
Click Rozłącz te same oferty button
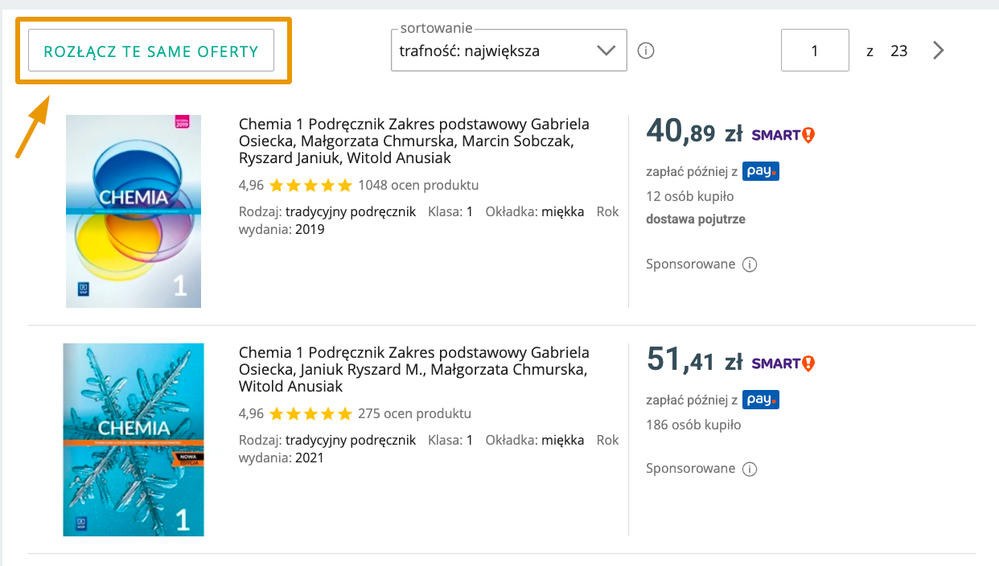(151, 51)
